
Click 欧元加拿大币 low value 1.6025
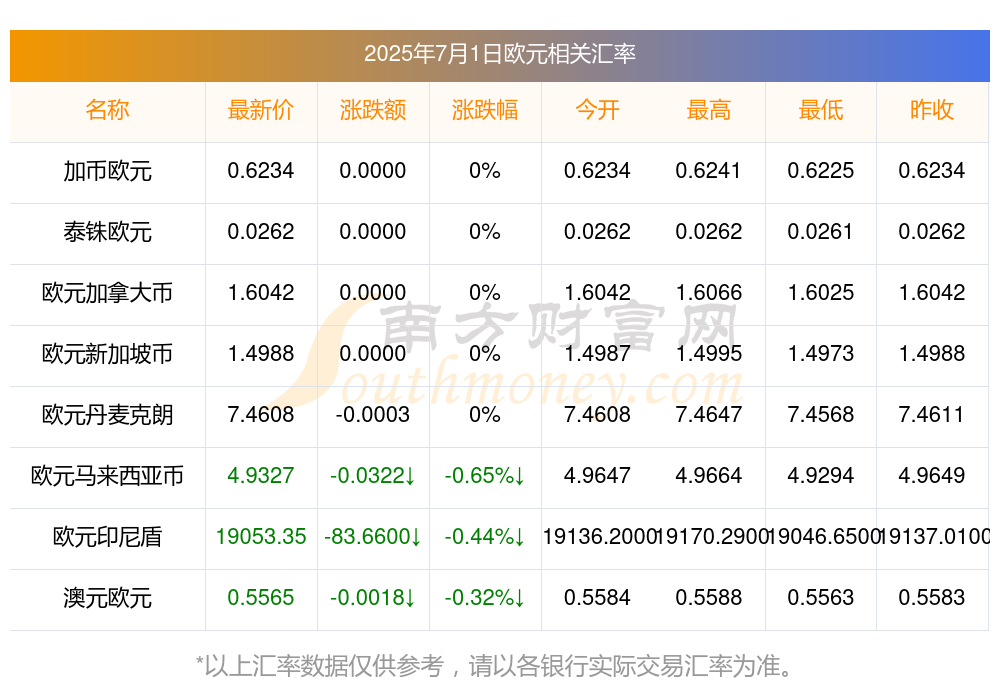[x=821, y=293]
